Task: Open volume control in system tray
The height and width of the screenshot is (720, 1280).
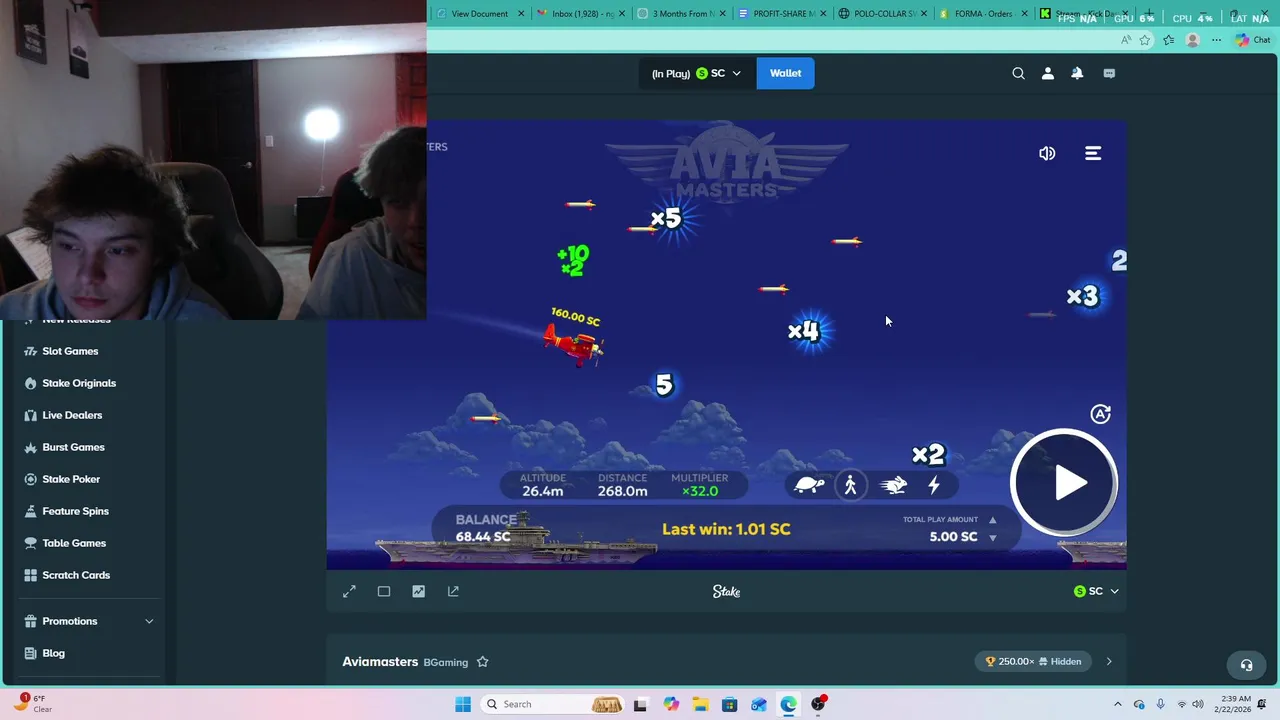Action: [x=1198, y=704]
